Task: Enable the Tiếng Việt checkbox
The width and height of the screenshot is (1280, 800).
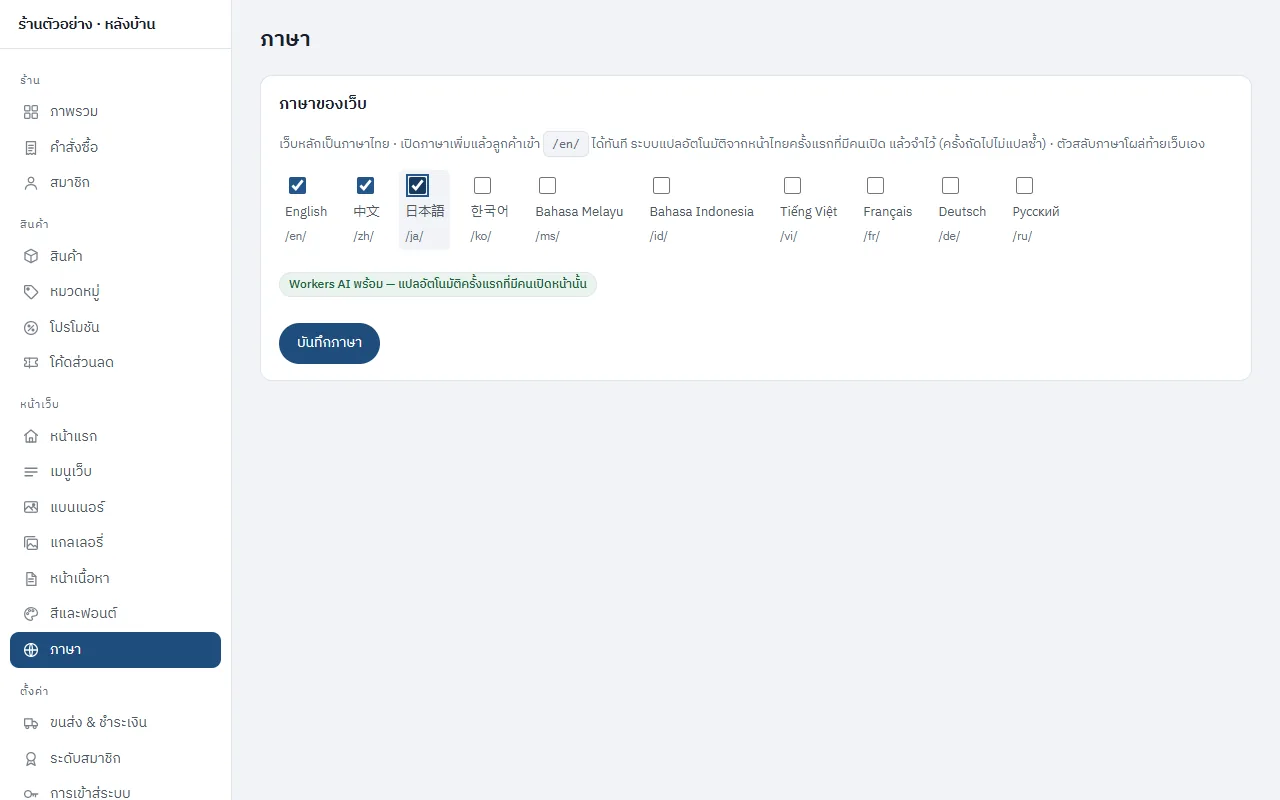Action: [x=792, y=185]
